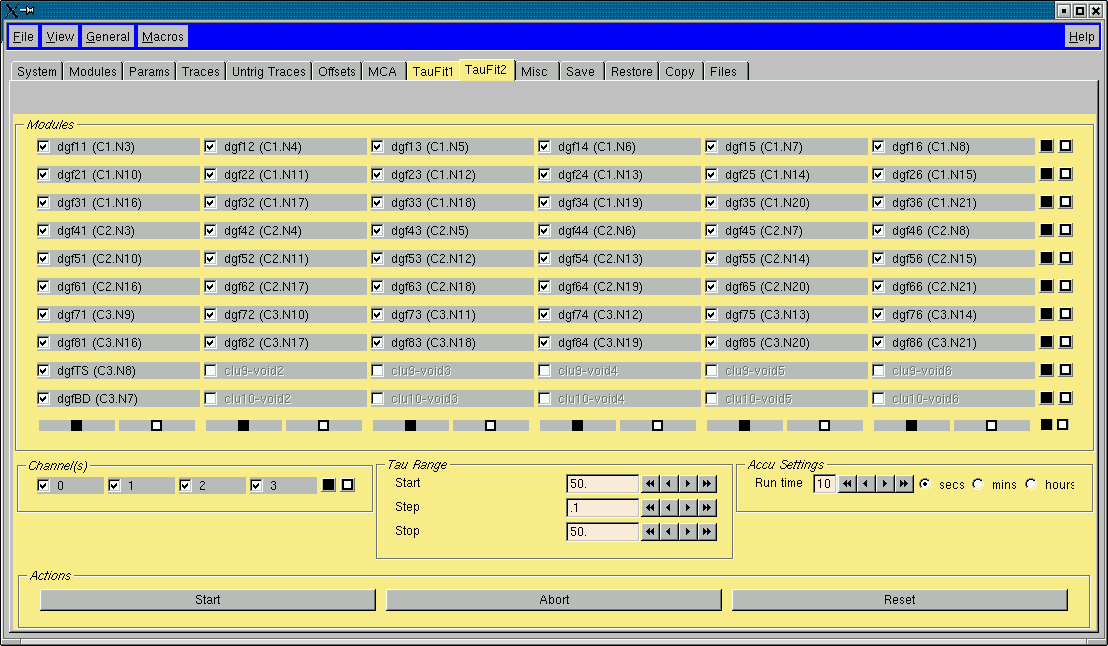The width and height of the screenshot is (1108, 646).
Task: Increase Tau Step value by one
Action: [688, 507]
